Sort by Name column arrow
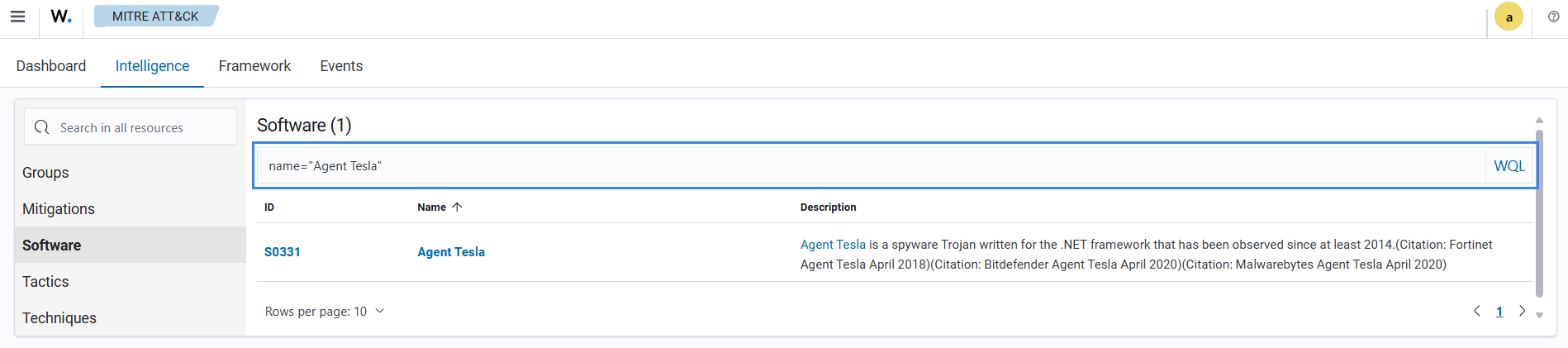 (457, 207)
